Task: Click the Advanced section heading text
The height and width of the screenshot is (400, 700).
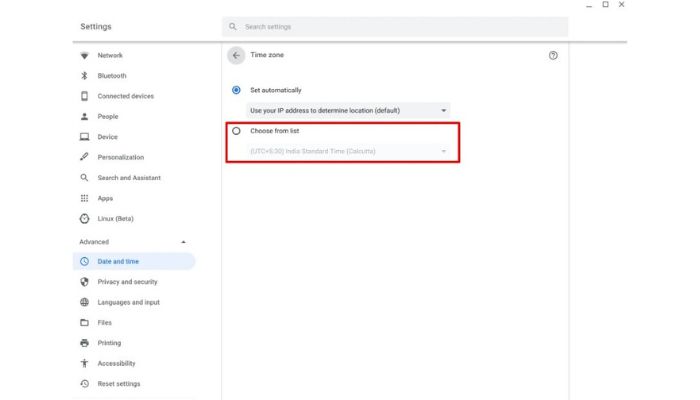Action: (94, 242)
